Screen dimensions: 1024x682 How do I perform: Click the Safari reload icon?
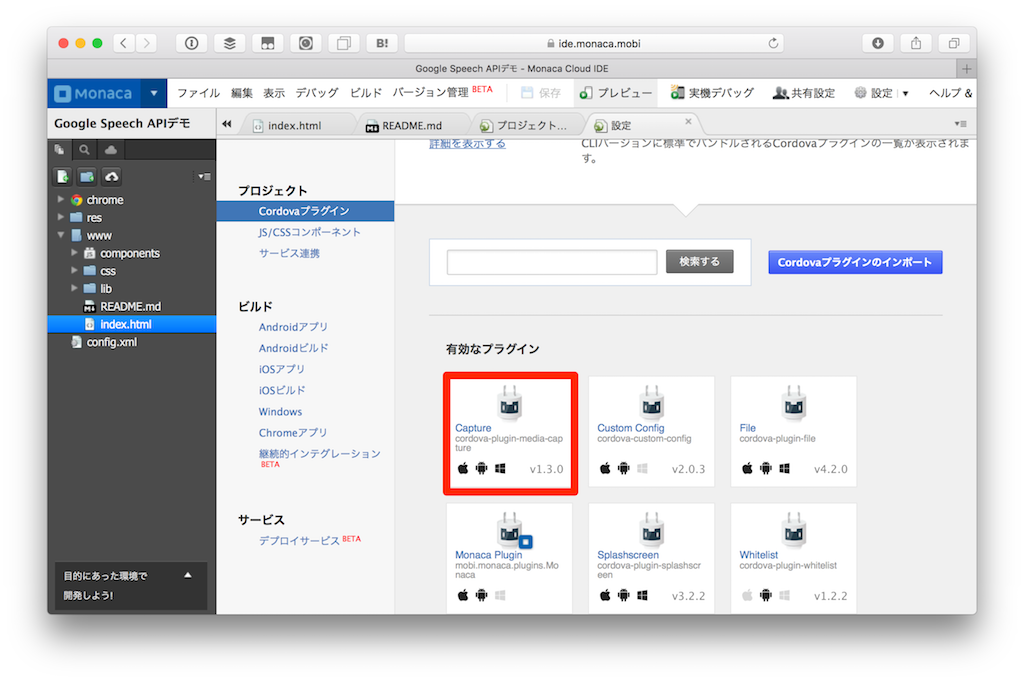pos(773,43)
